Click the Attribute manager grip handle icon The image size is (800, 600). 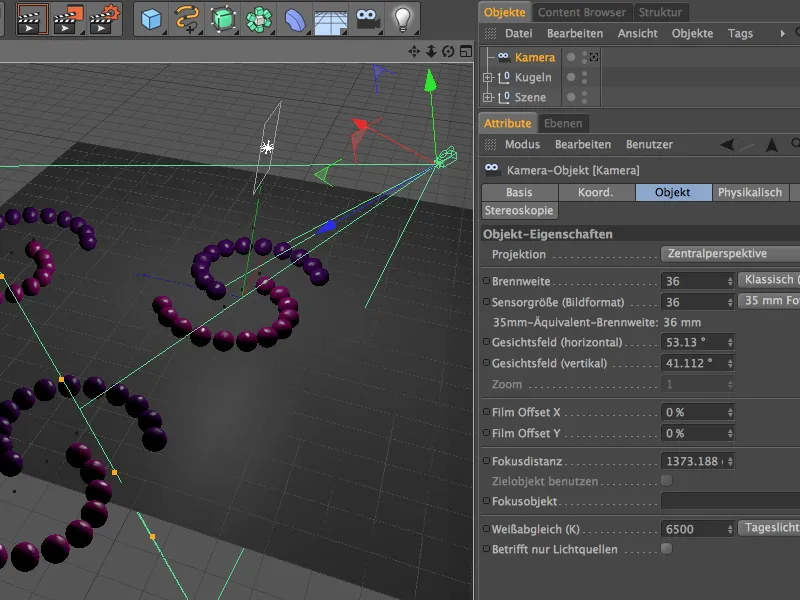point(490,144)
